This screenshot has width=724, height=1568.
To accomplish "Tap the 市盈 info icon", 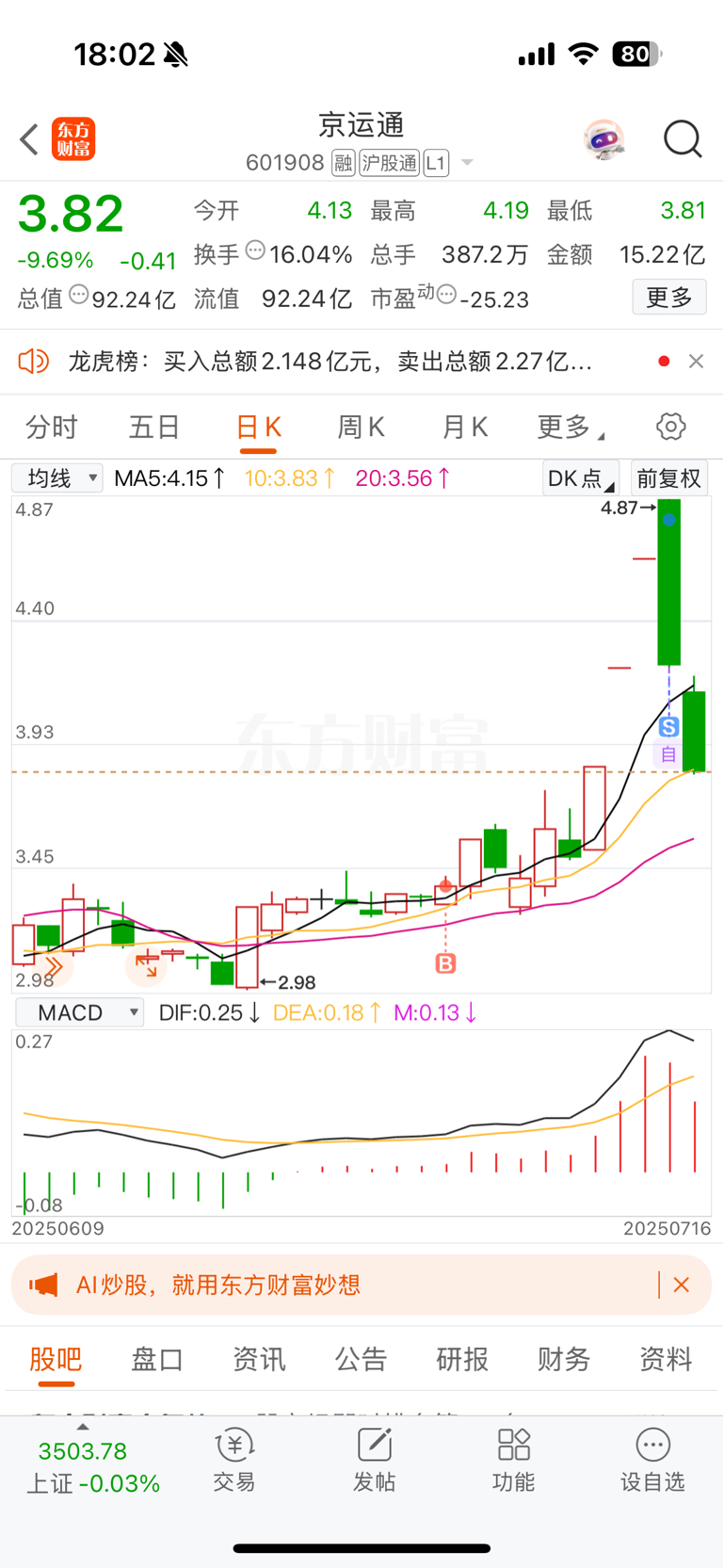I will 446,295.
